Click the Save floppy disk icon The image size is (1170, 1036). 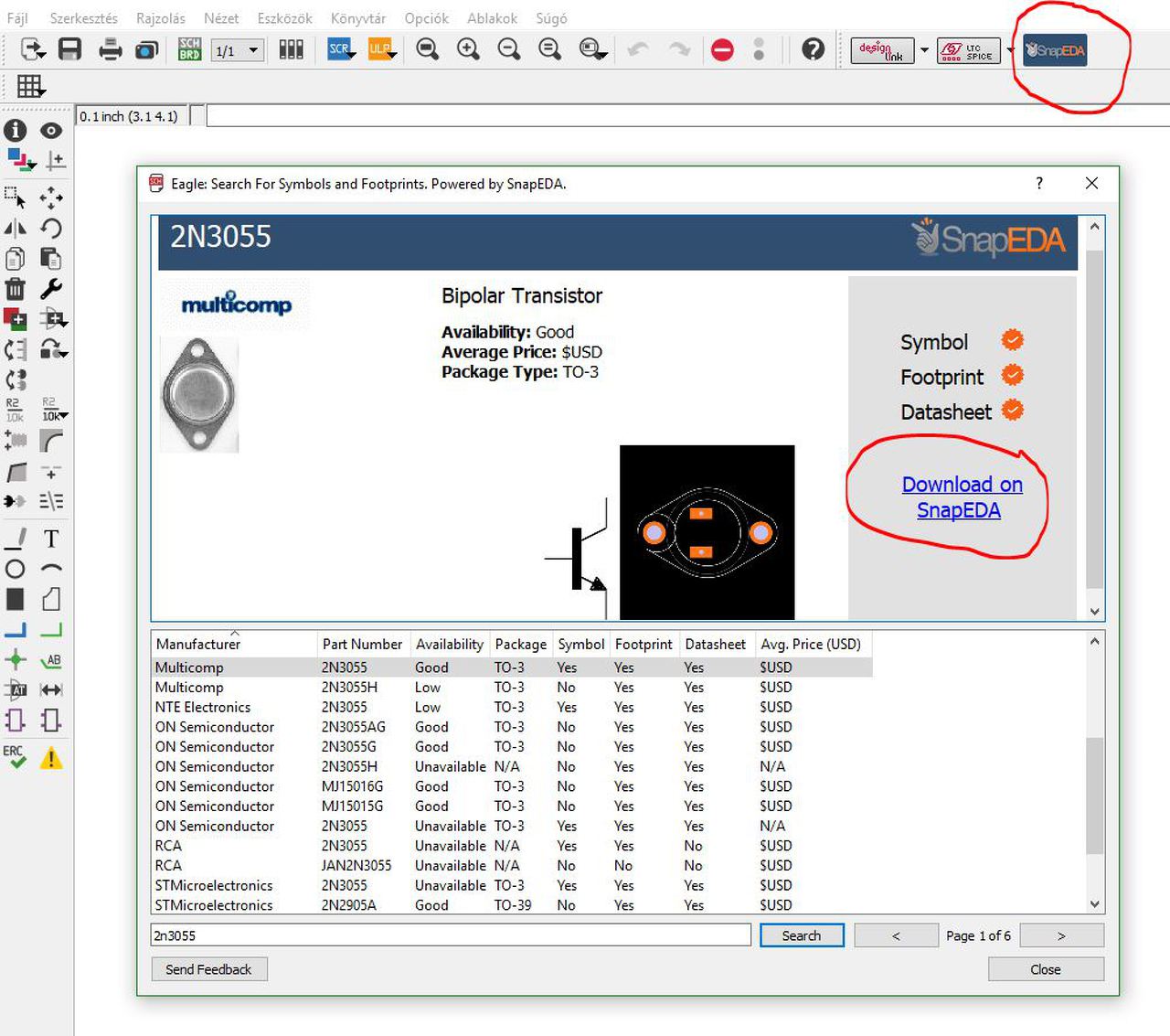[70, 49]
